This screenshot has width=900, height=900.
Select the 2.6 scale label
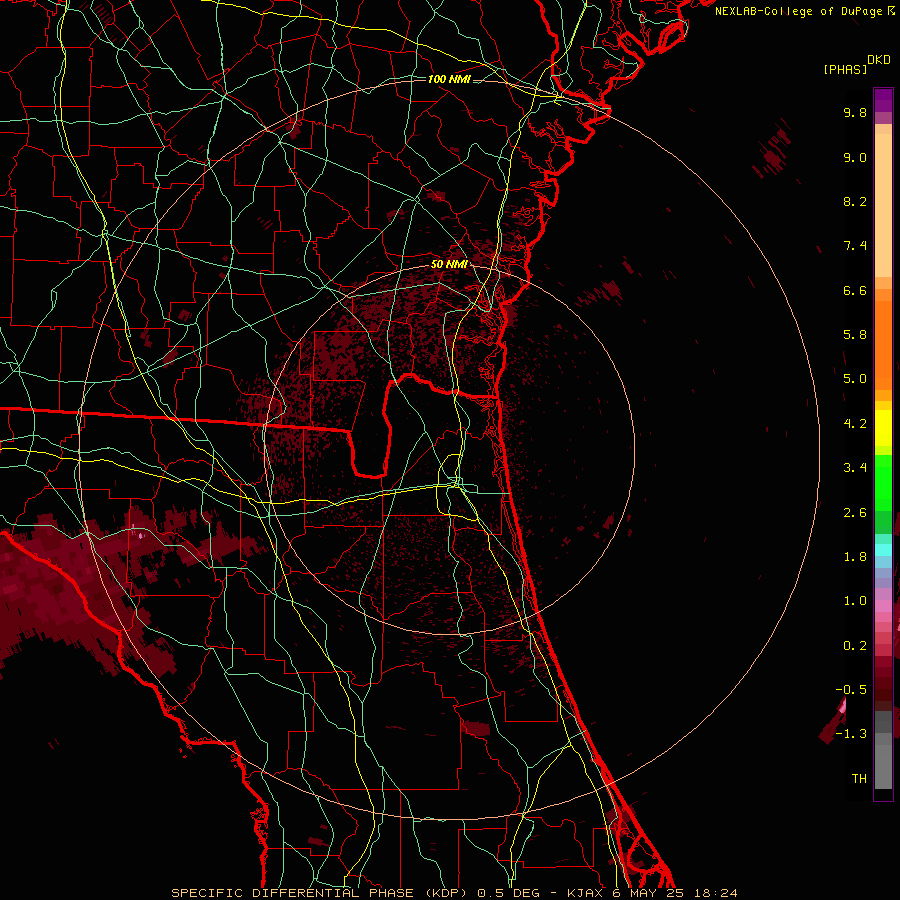point(855,513)
